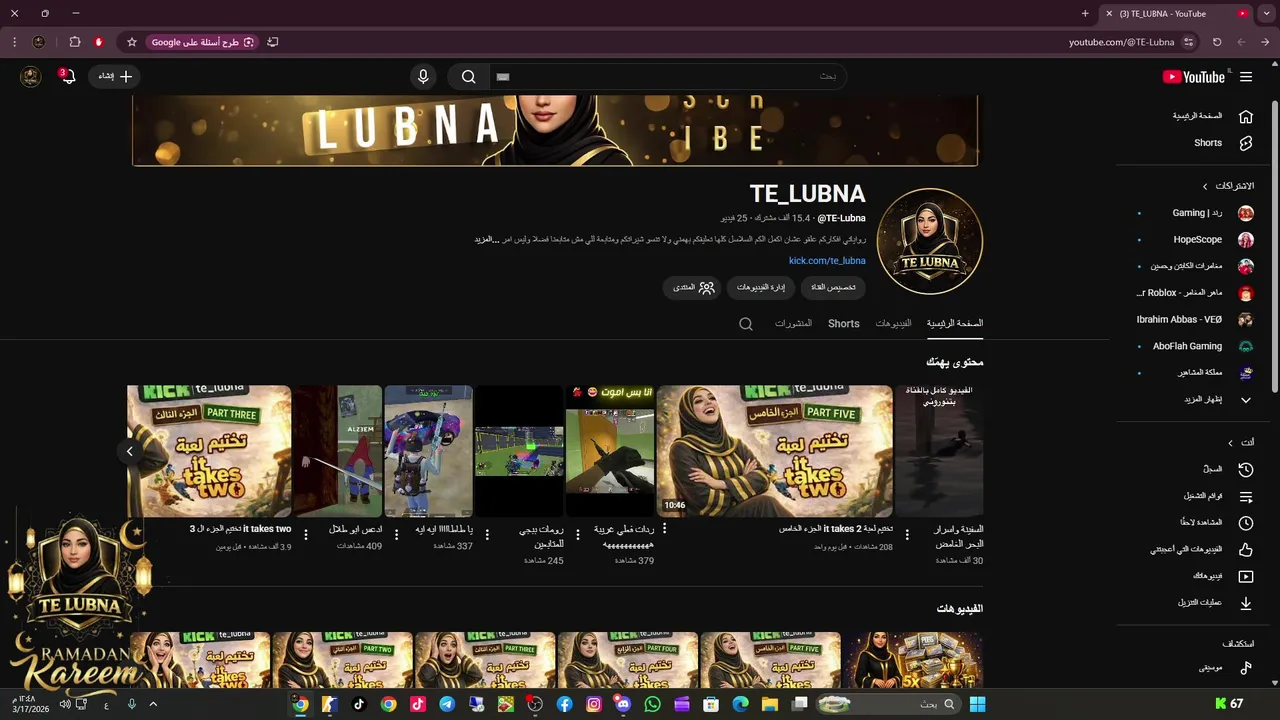Expand channel description via ...المزيد

click(x=485, y=240)
